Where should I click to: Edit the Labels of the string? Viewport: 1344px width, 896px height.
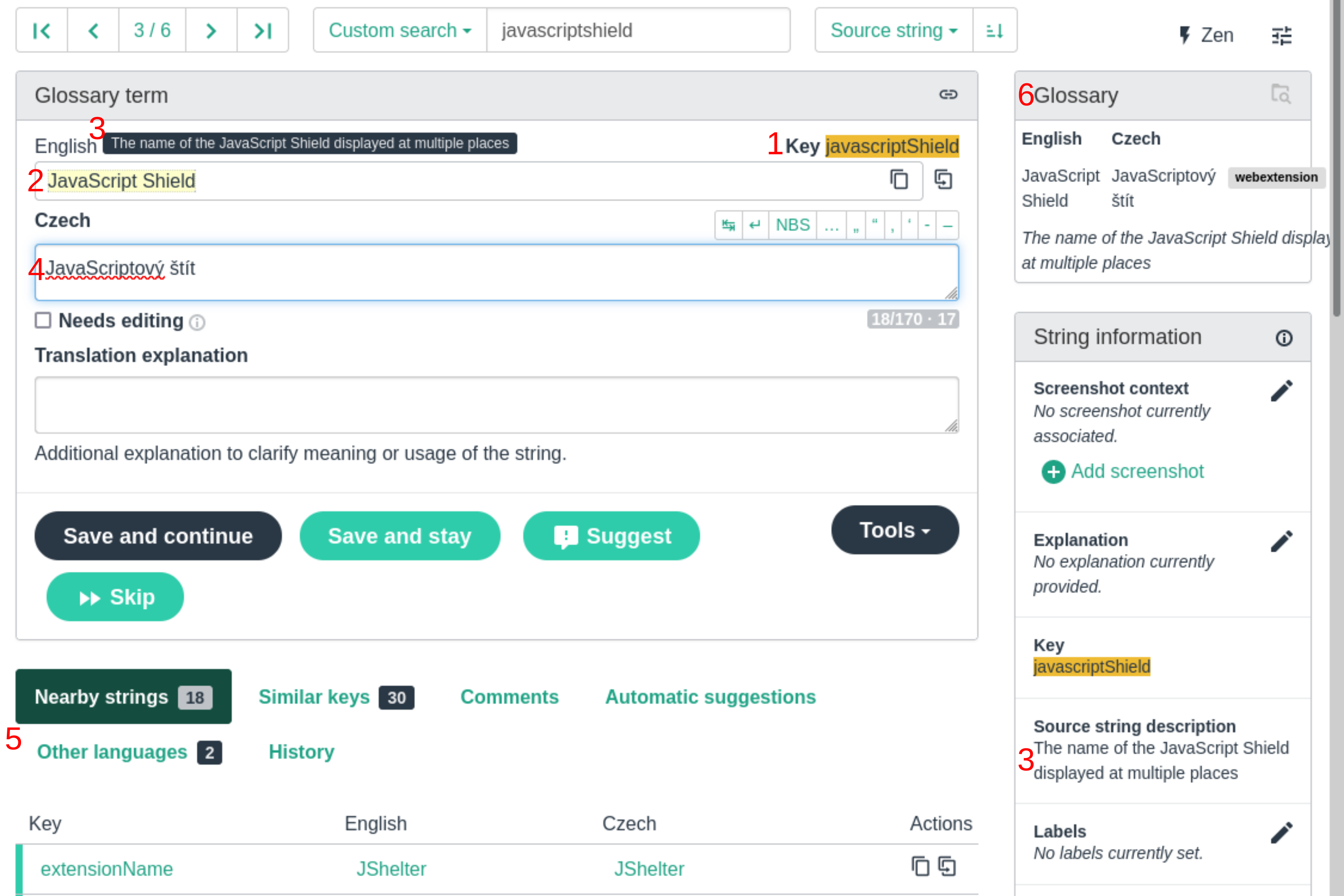click(1282, 833)
